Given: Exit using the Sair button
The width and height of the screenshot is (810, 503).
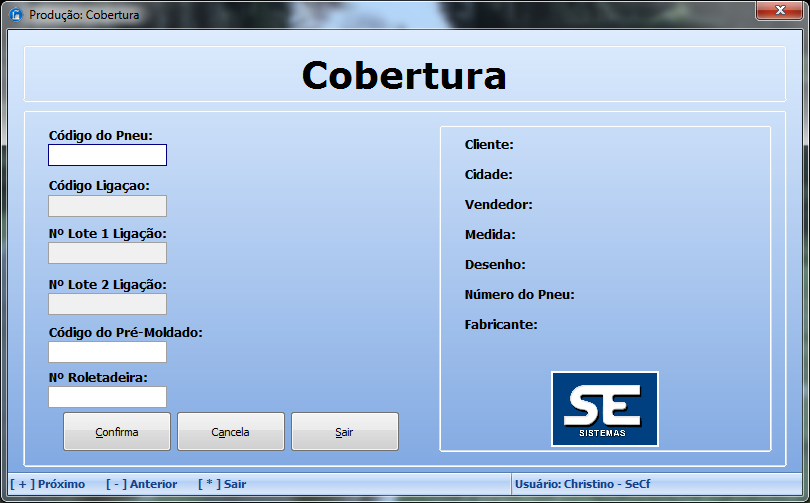Looking at the screenshot, I should tap(344, 432).
